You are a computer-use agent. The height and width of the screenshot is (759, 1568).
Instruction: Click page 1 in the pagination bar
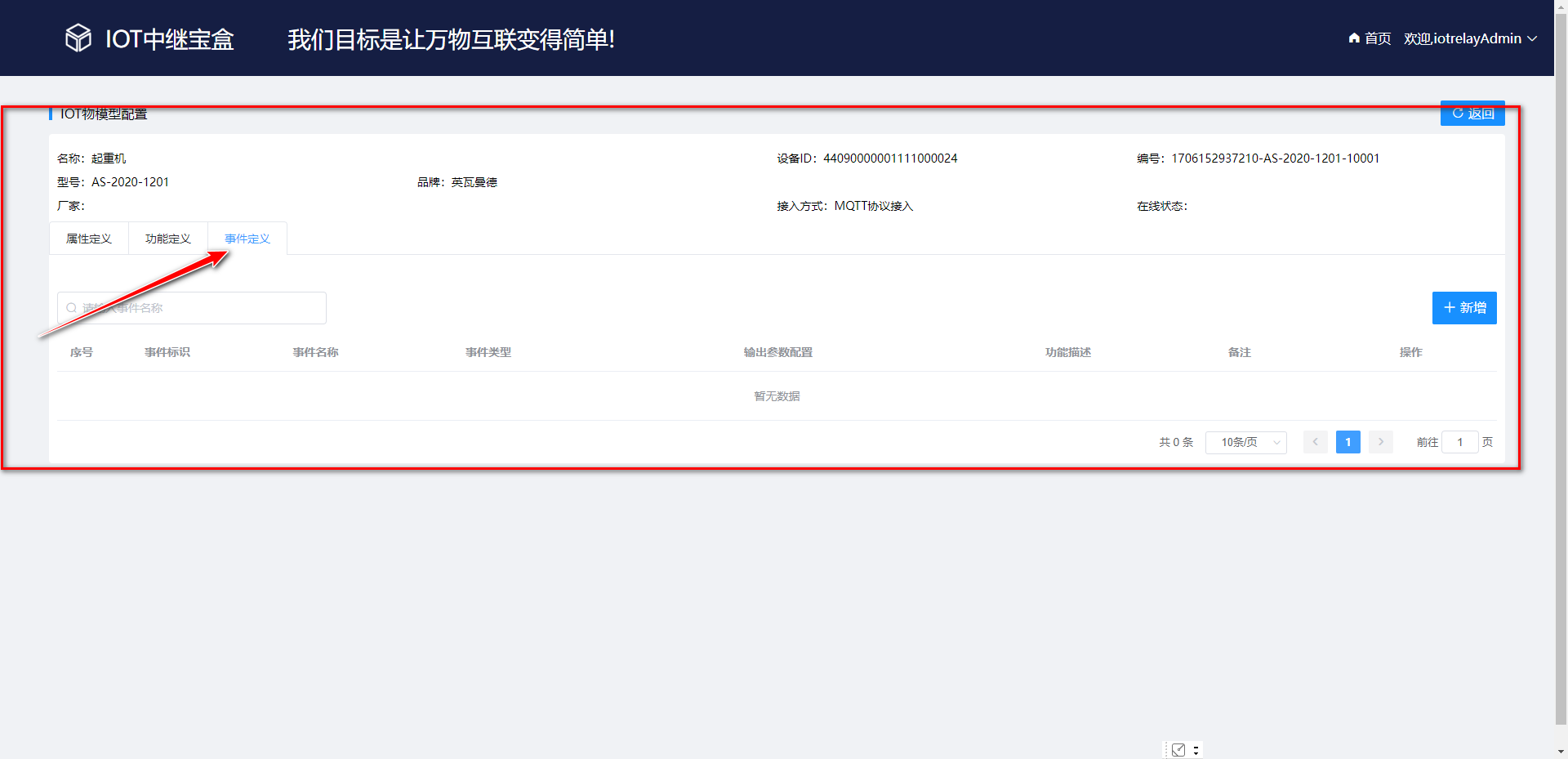click(x=1347, y=442)
